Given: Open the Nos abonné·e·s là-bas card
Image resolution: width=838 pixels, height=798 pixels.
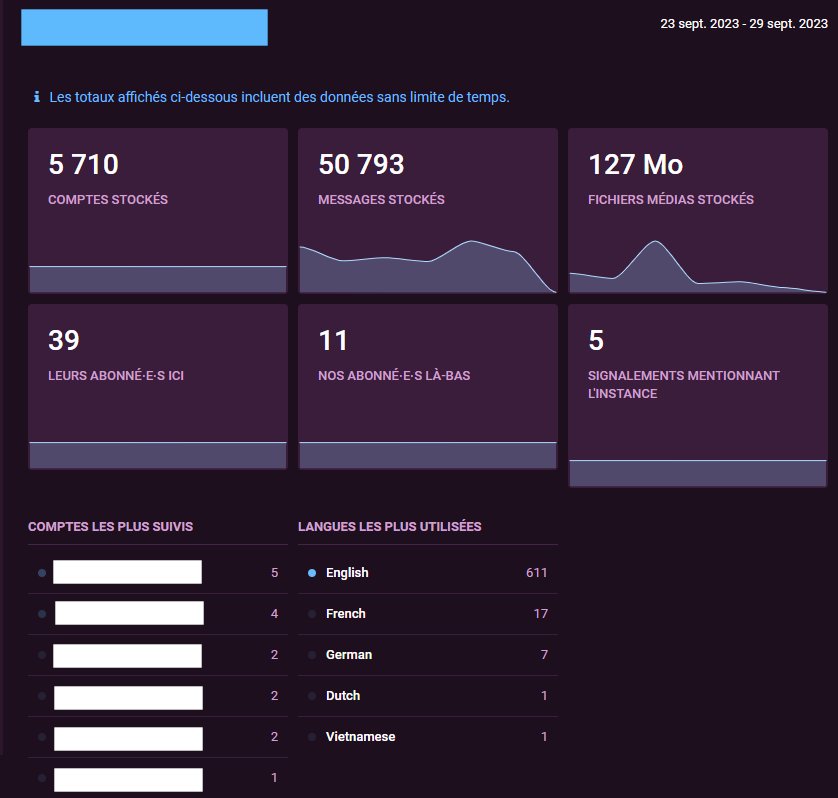Looking at the screenshot, I should point(427,386).
